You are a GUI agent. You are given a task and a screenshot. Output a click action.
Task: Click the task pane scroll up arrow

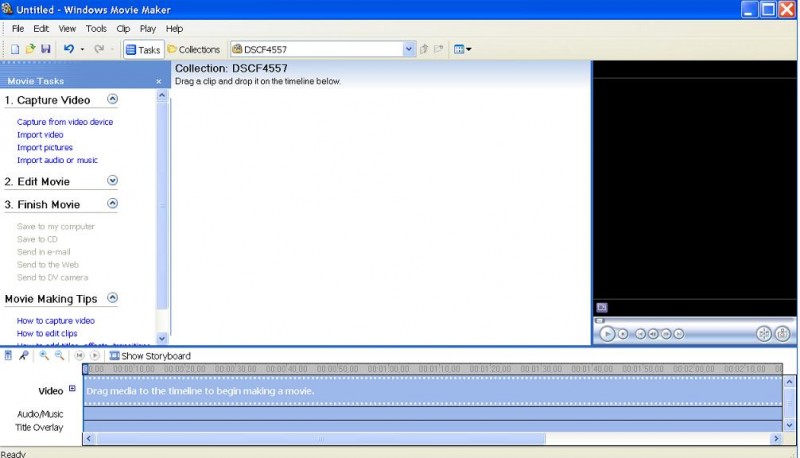tap(162, 95)
